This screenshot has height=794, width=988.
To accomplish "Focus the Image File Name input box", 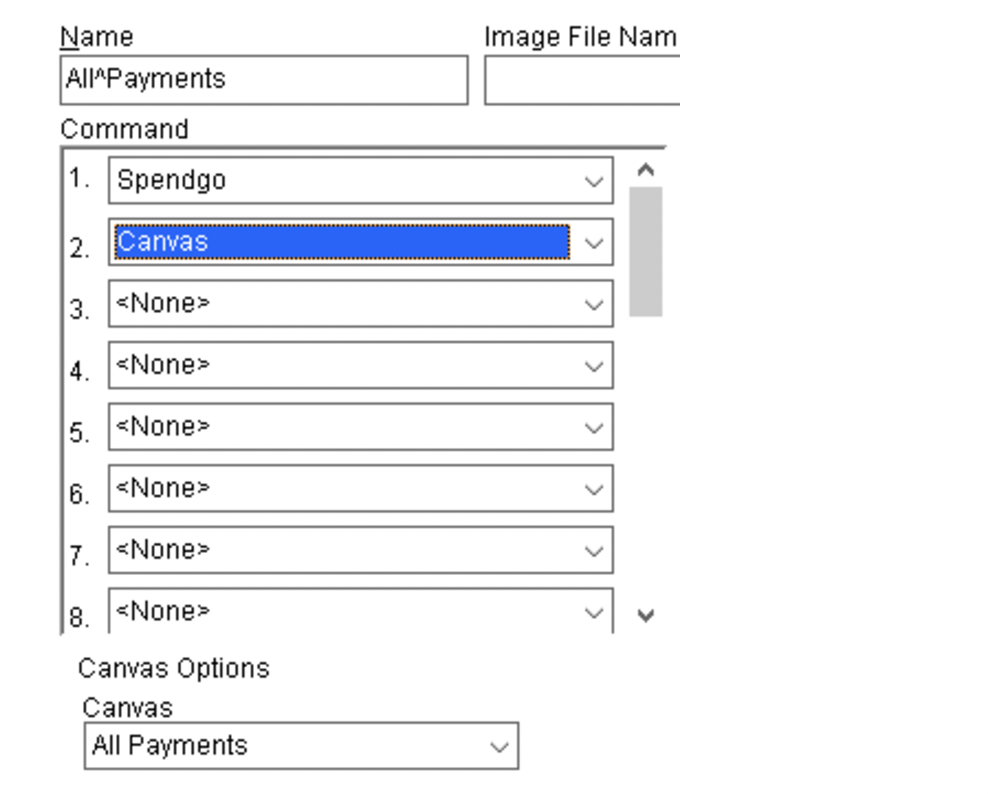I will 582,80.
